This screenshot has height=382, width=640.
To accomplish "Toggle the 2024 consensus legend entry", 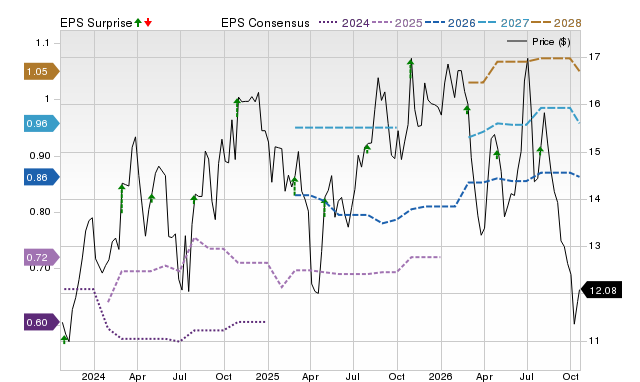I will (x=344, y=23).
